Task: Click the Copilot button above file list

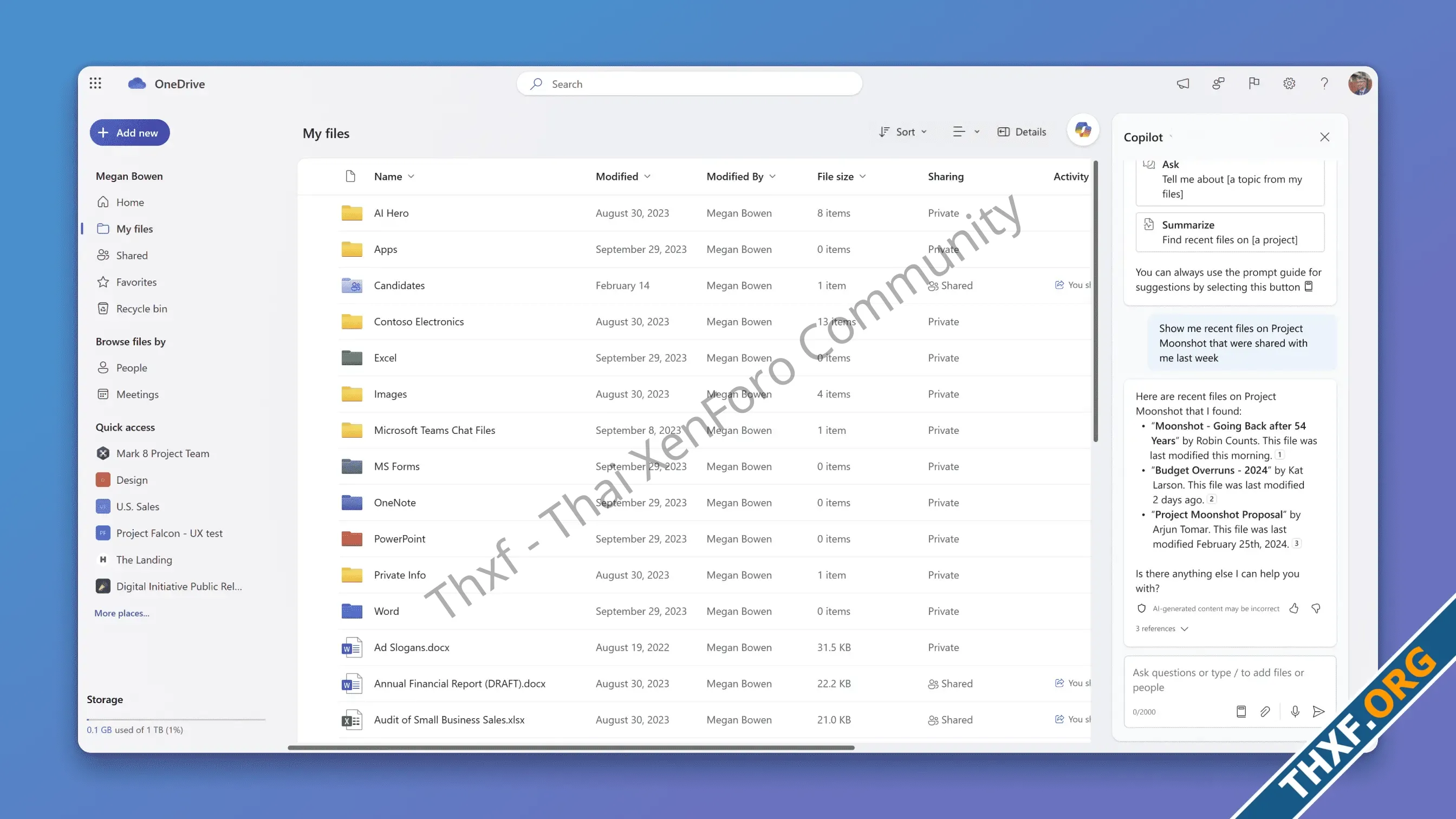Action: point(1083,130)
